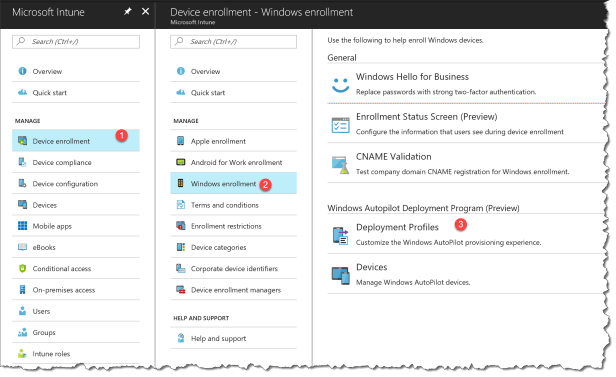Viewport: 616px width, 377px height.
Task: Click the Intune roles icon
Action: click(x=22, y=353)
